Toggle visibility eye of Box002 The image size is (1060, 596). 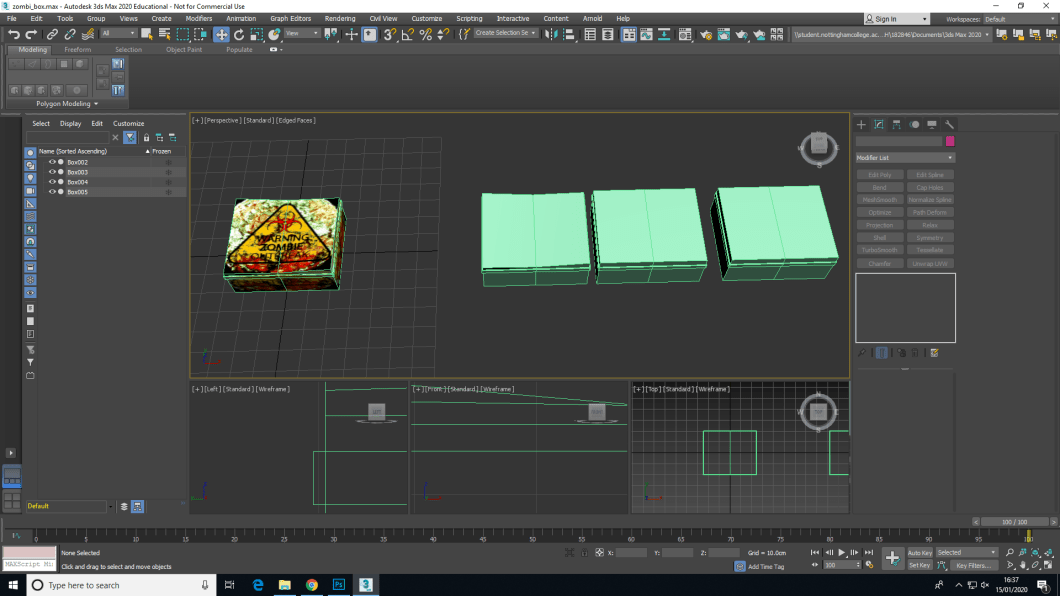(52, 162)
